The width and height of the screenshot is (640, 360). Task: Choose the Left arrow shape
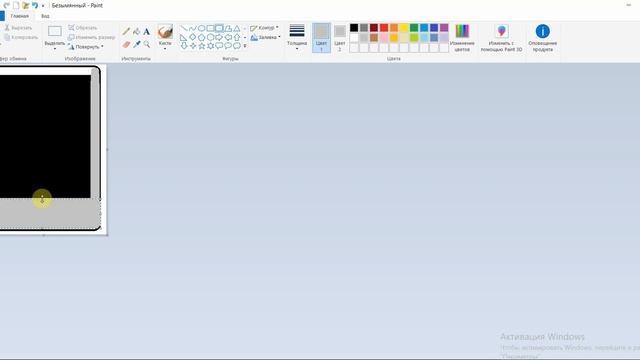pos(228,37)
